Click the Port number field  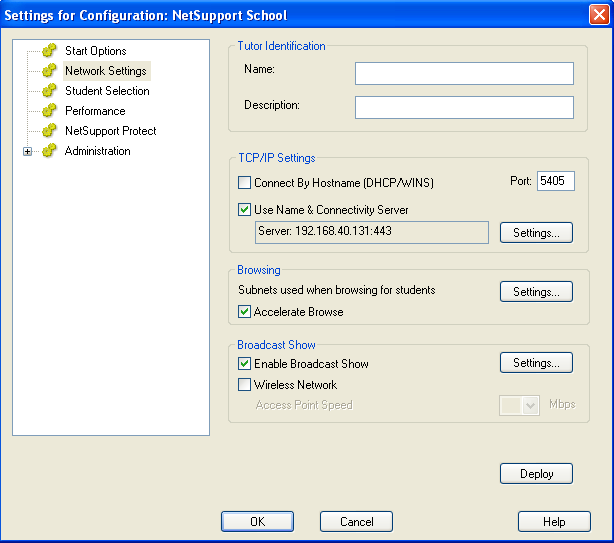point(555,181)
